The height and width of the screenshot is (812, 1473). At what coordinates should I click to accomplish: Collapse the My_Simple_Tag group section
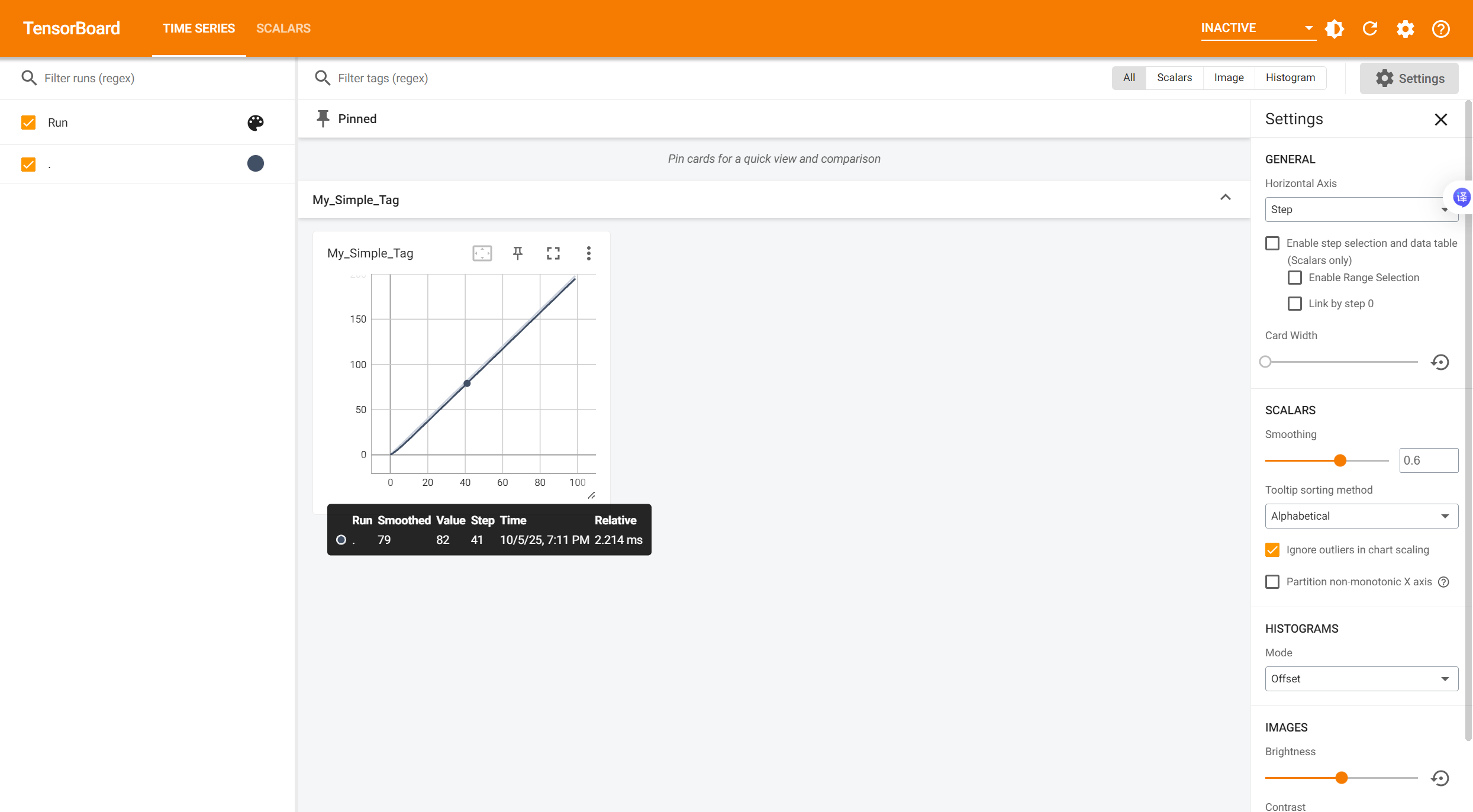1226,198
